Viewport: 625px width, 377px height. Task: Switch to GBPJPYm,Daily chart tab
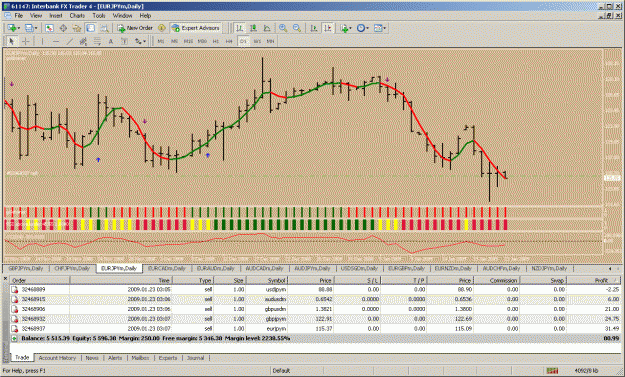tap(26, 268)
